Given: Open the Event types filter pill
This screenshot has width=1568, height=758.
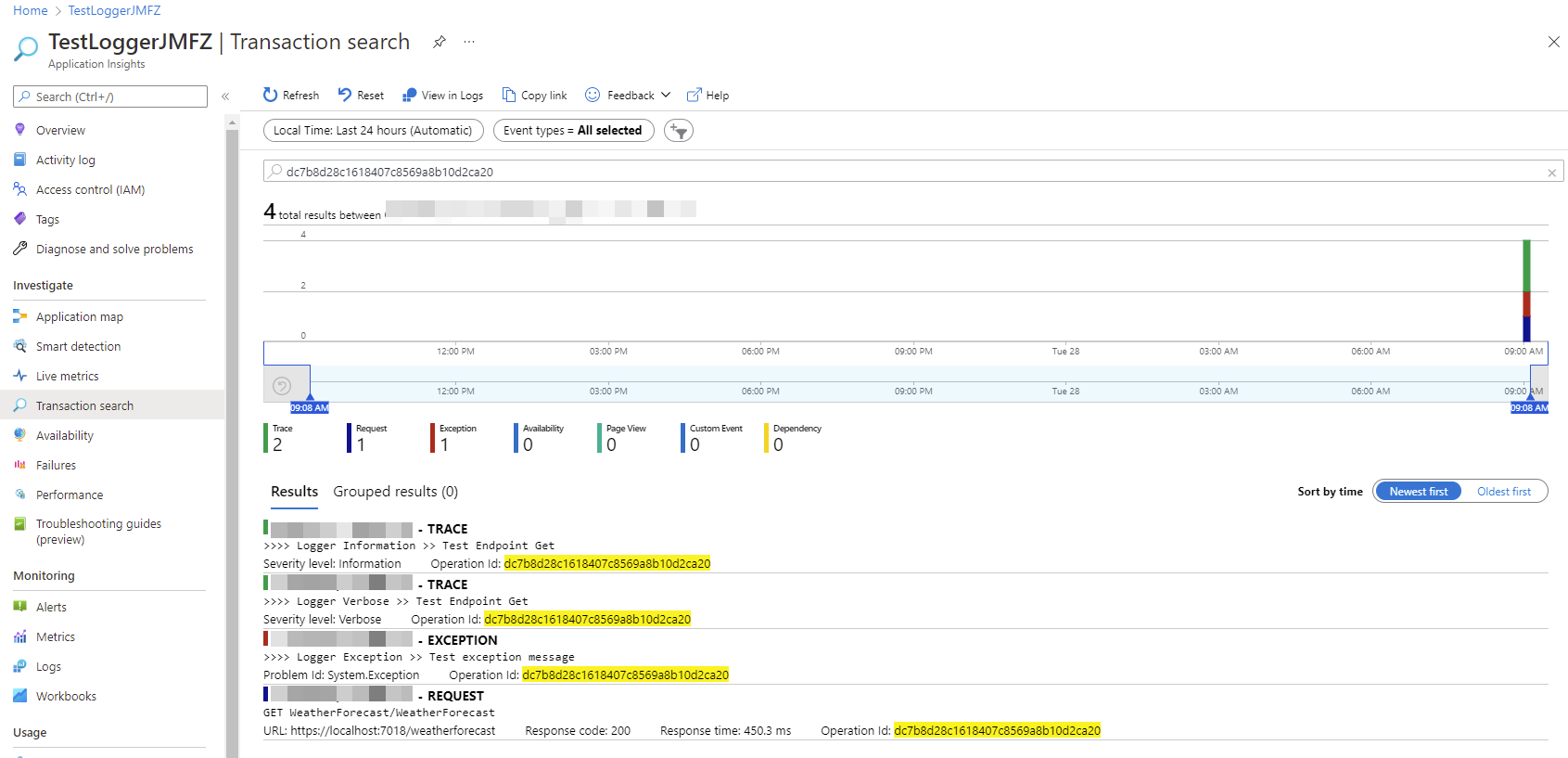Looking at the screenshot, I should (573, 131).
